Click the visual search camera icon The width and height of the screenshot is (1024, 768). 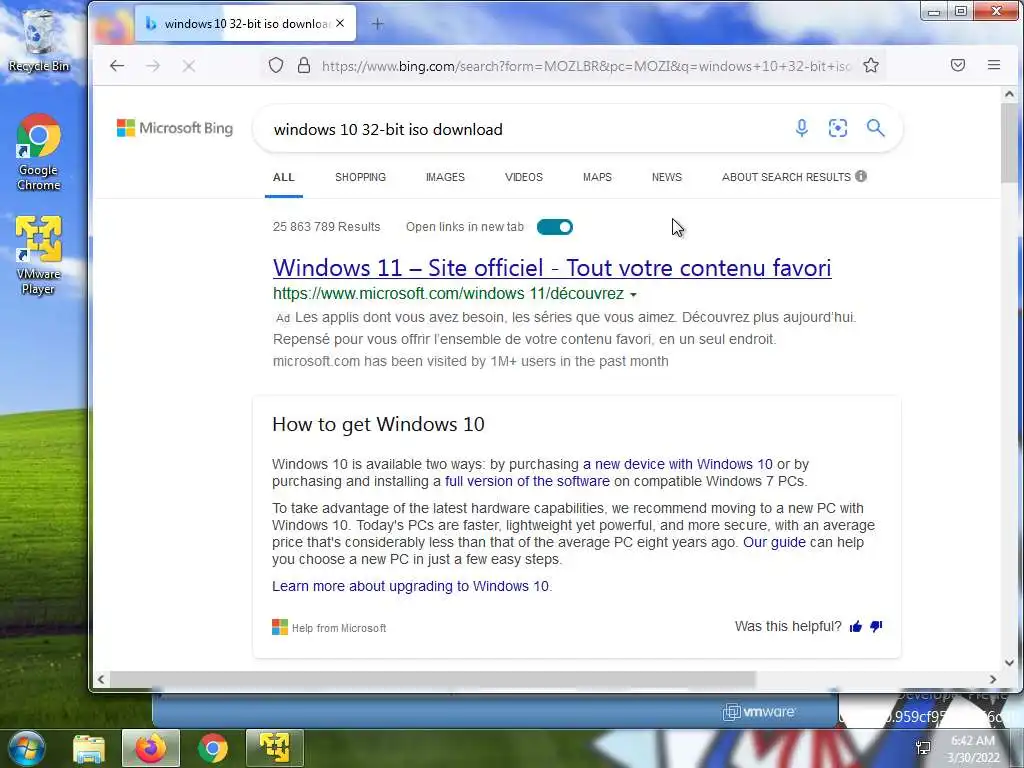(x=838, y=128)
